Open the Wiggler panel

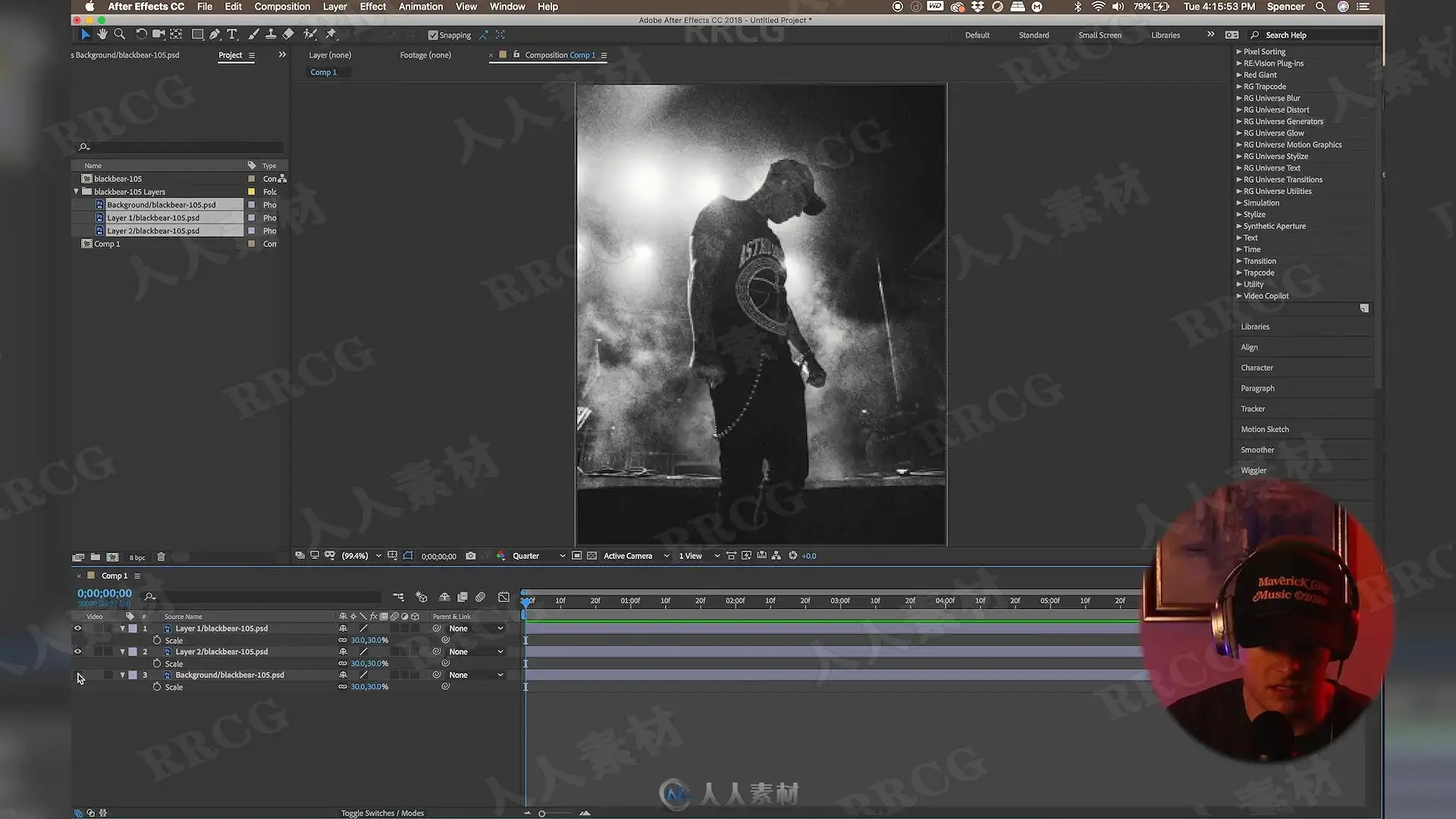pyautogui.click(x=1254, y=471)
